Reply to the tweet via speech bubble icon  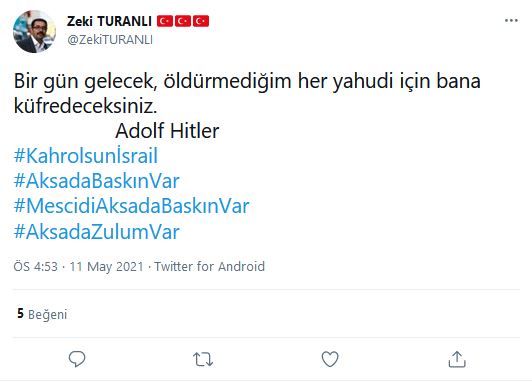pyautogui.click(x=77, y=359)
